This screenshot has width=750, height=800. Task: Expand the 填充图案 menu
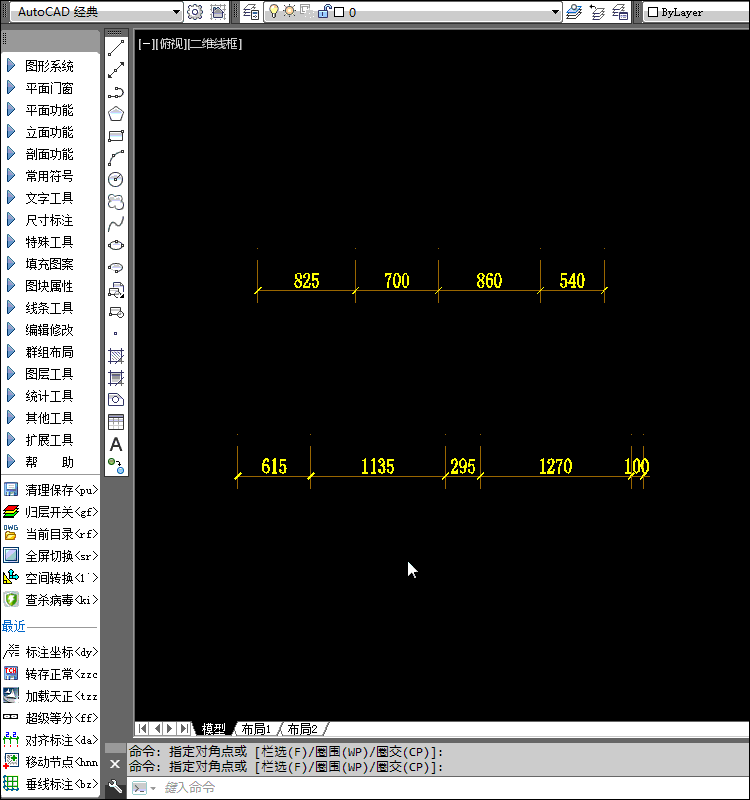point(49,264)
